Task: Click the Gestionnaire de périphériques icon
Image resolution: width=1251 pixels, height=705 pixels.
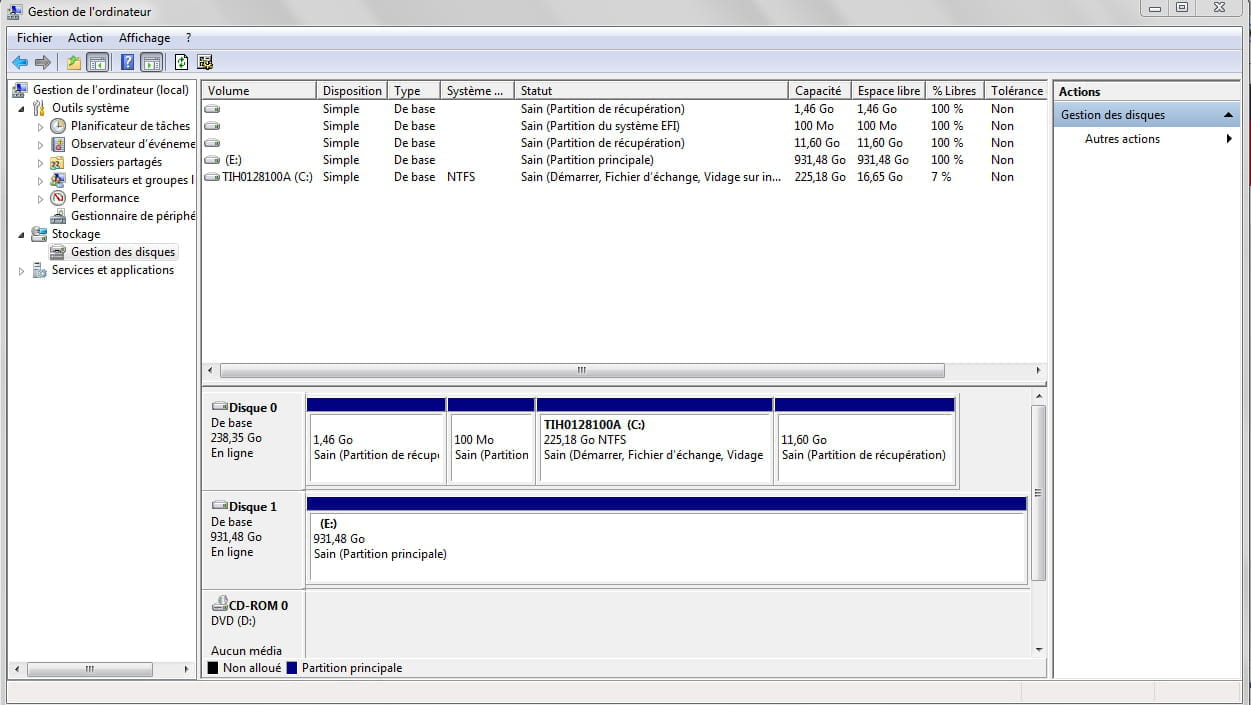Action: coord(58,216)
